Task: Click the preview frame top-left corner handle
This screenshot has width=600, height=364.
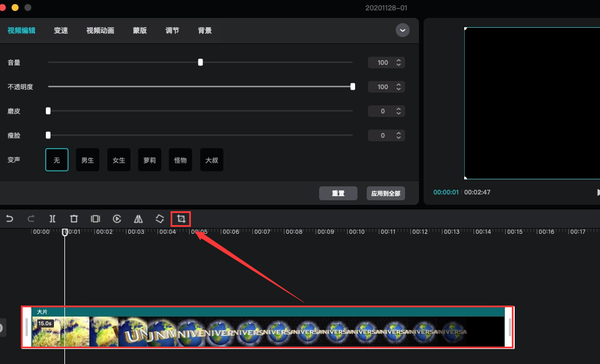Action: point(465,29)
